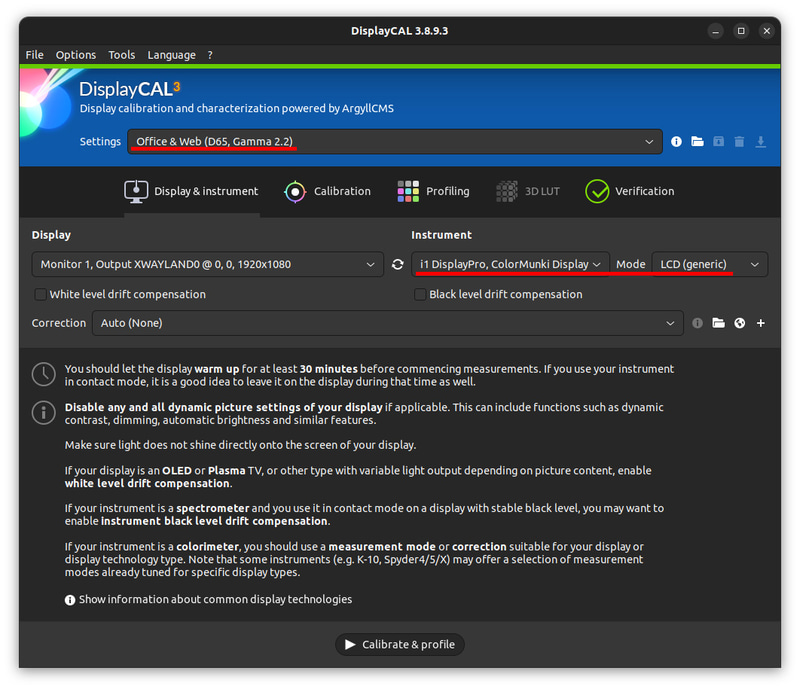Enable black level drift compensation
This screenshot has height=689, width=800.
tap(417, 294)
